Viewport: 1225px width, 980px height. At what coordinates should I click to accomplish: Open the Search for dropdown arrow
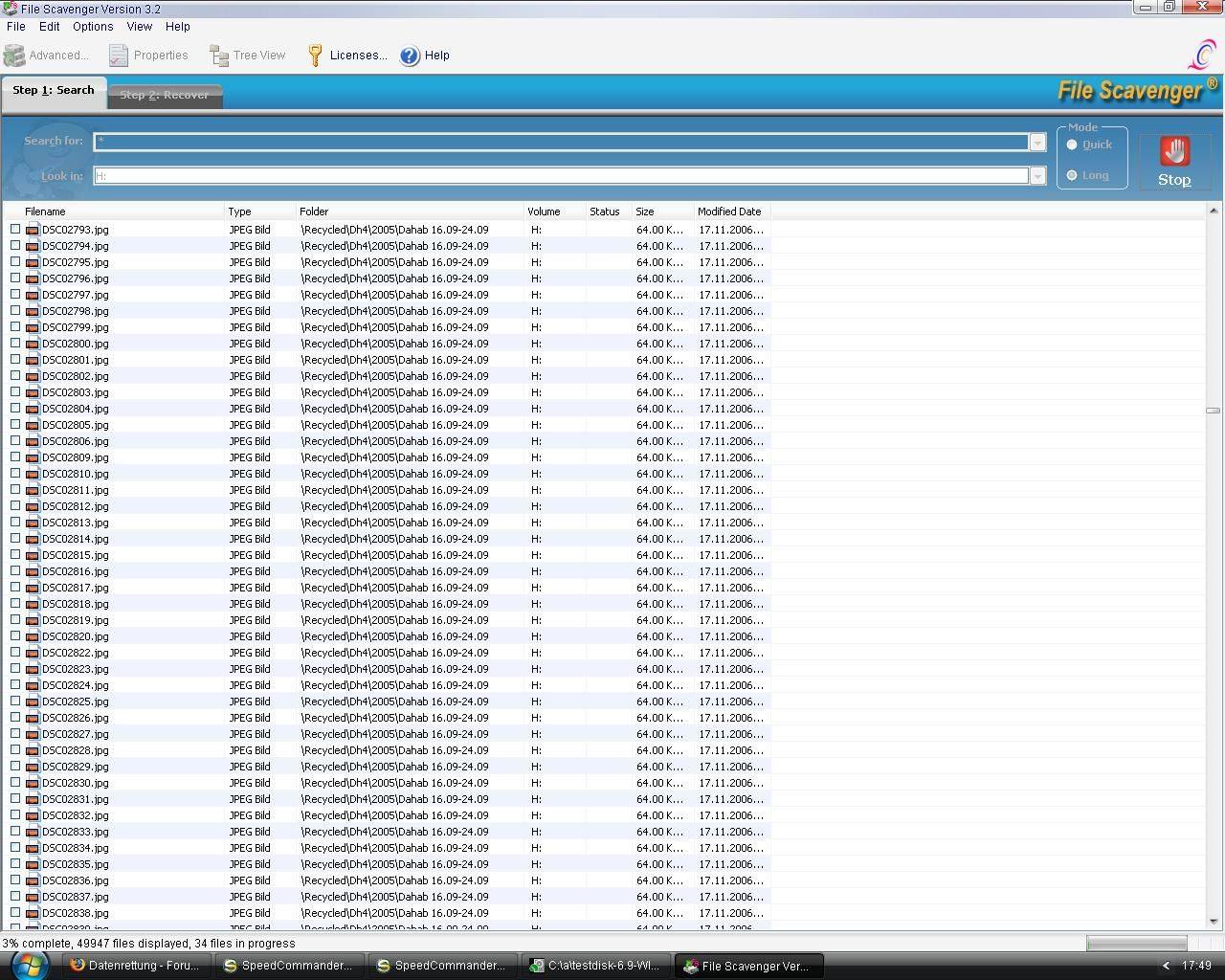pyautogui.click(x=1037, y=142)
